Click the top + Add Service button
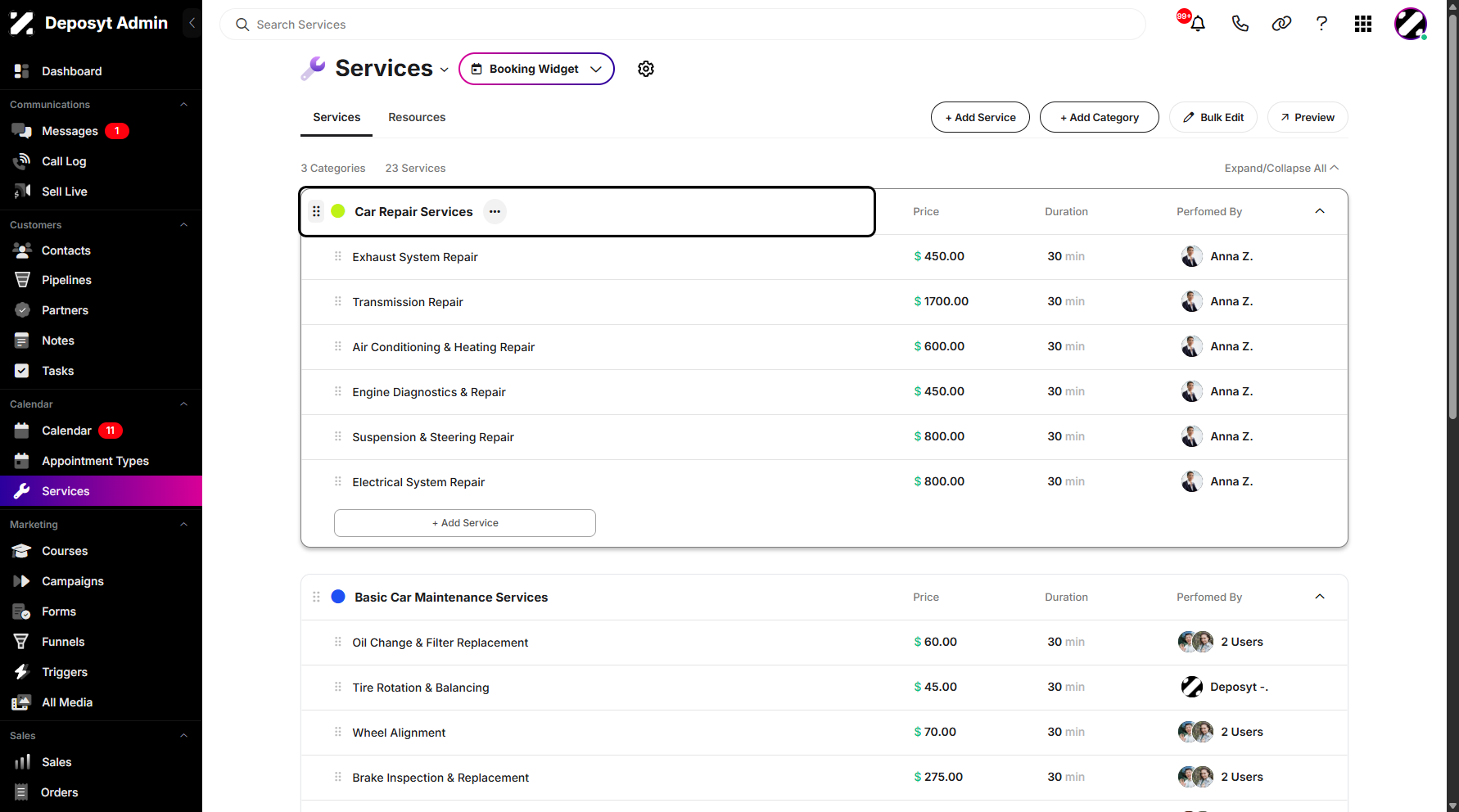The height and width of the screenshot is (812, 1459). tap(980, 117)
